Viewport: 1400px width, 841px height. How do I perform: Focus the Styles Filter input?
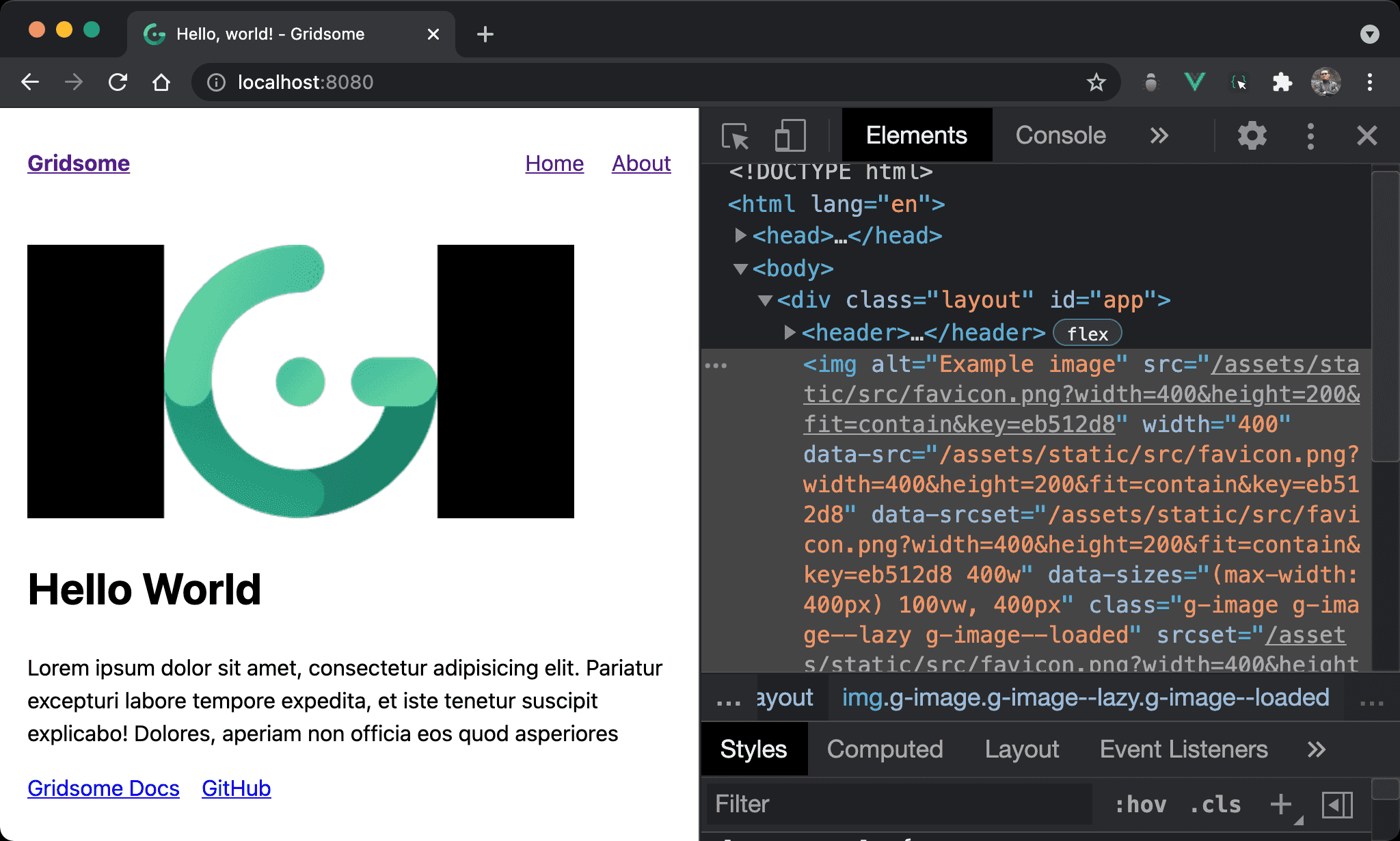[900, 804]
